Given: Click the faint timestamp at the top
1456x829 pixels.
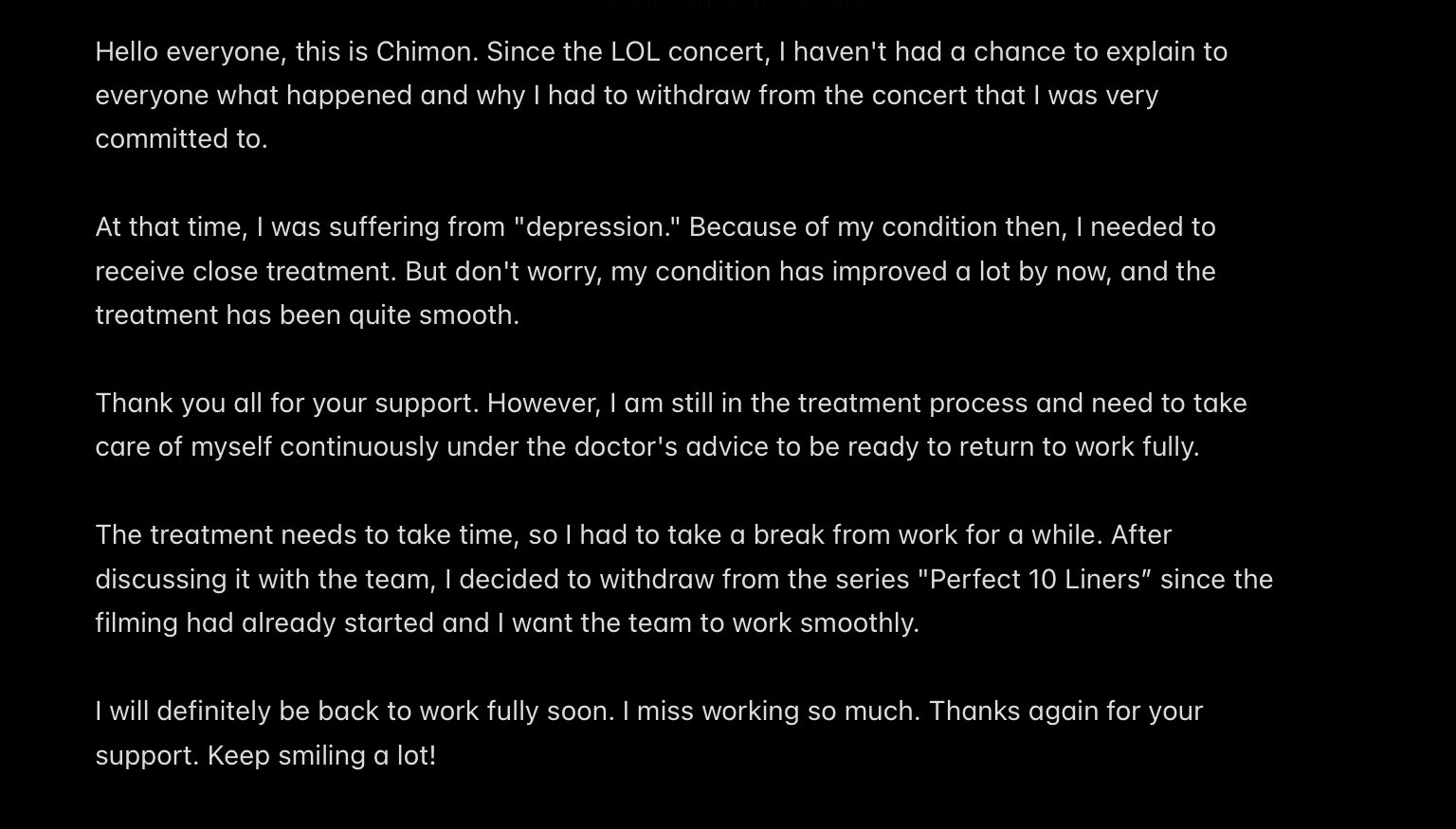Looking at the screenshot, I should pos(730,6).
